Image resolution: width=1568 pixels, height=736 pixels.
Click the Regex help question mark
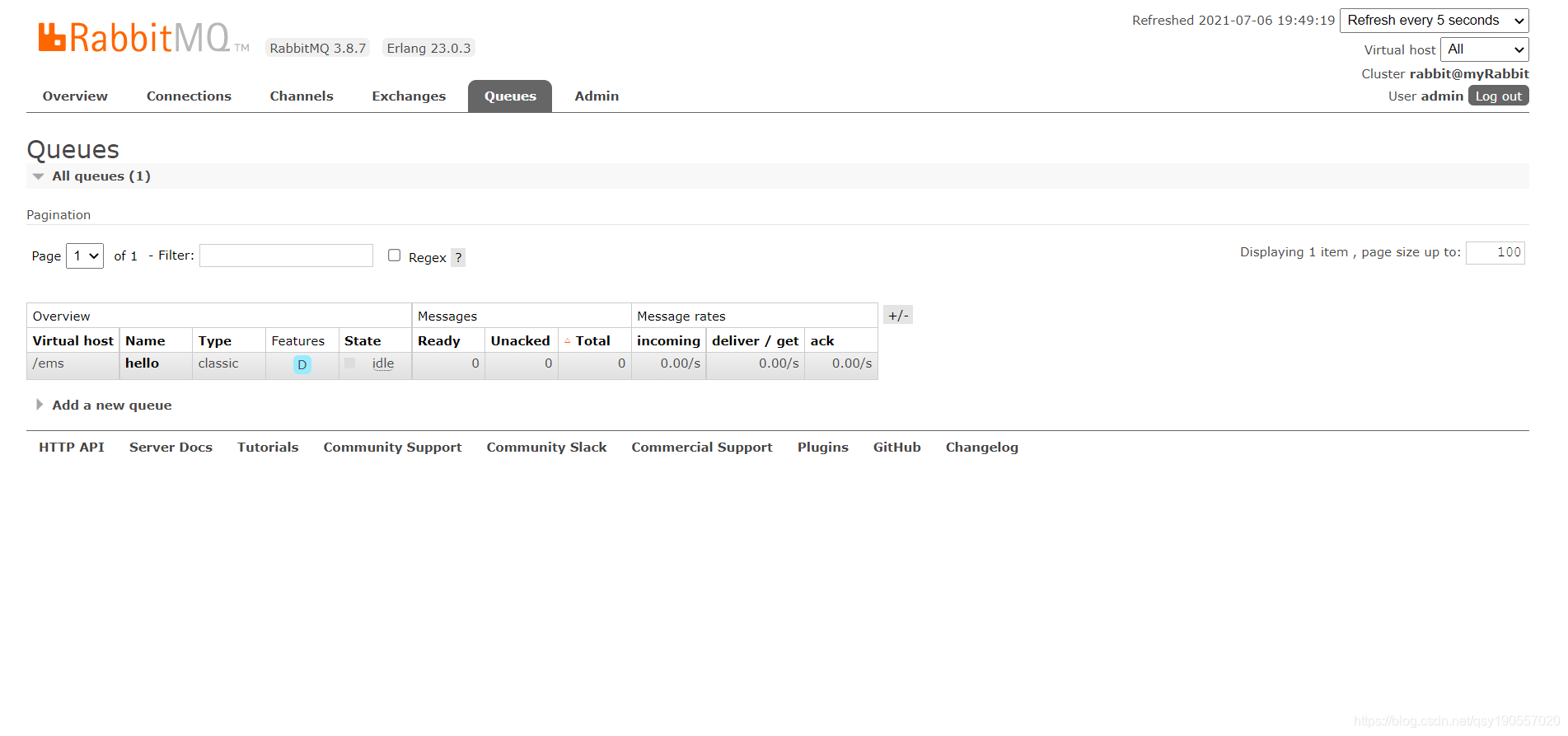pyautogui.click(x=458, y=257)
